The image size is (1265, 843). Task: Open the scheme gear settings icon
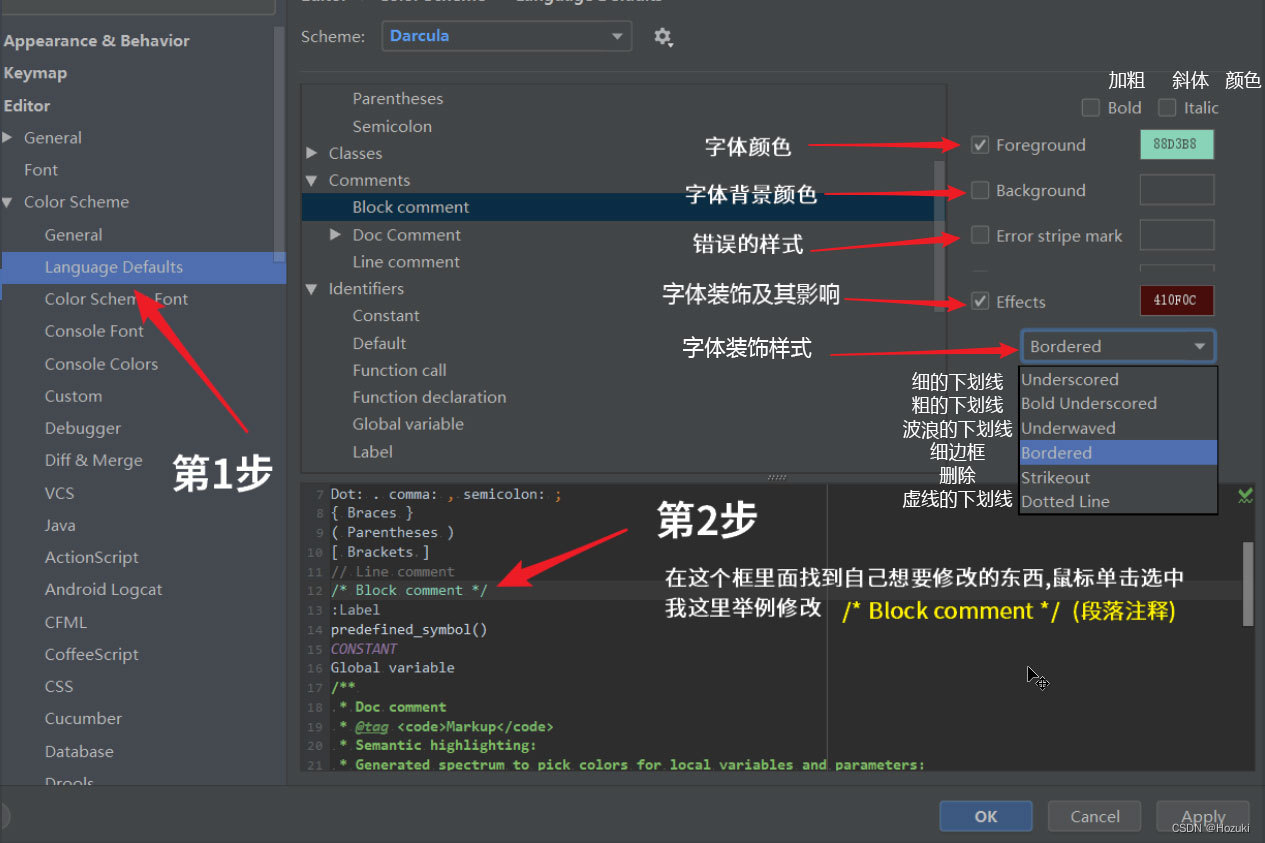663,37
